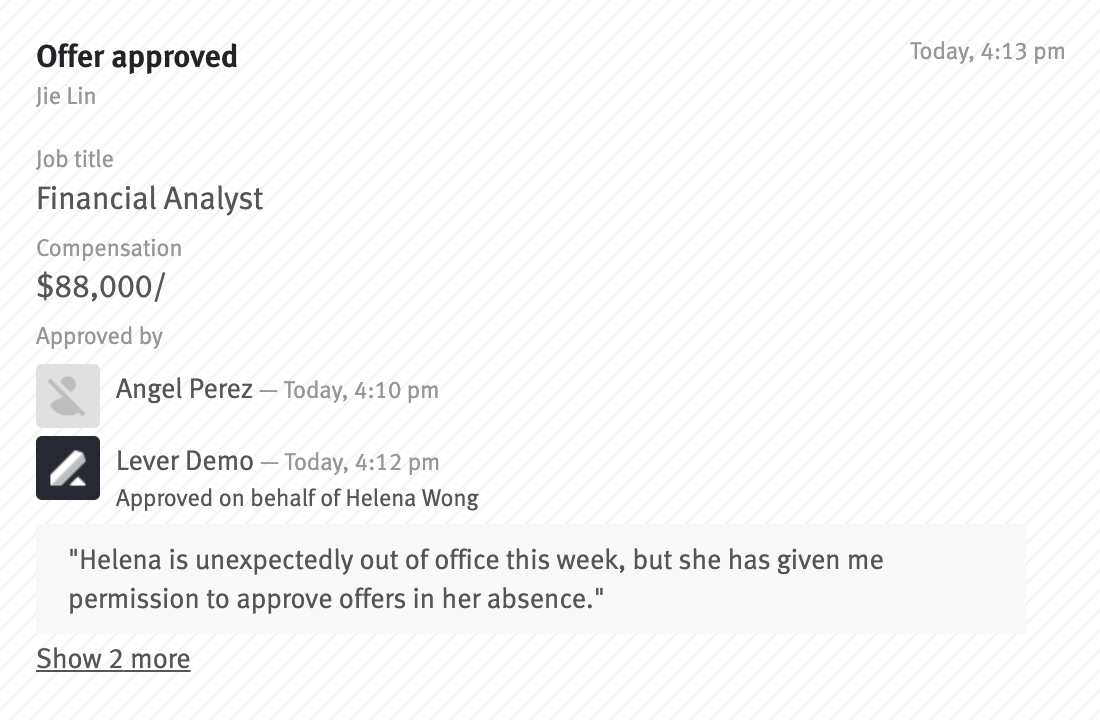Click the Approved by section label
1100x720 pixels.
(99, 336)
